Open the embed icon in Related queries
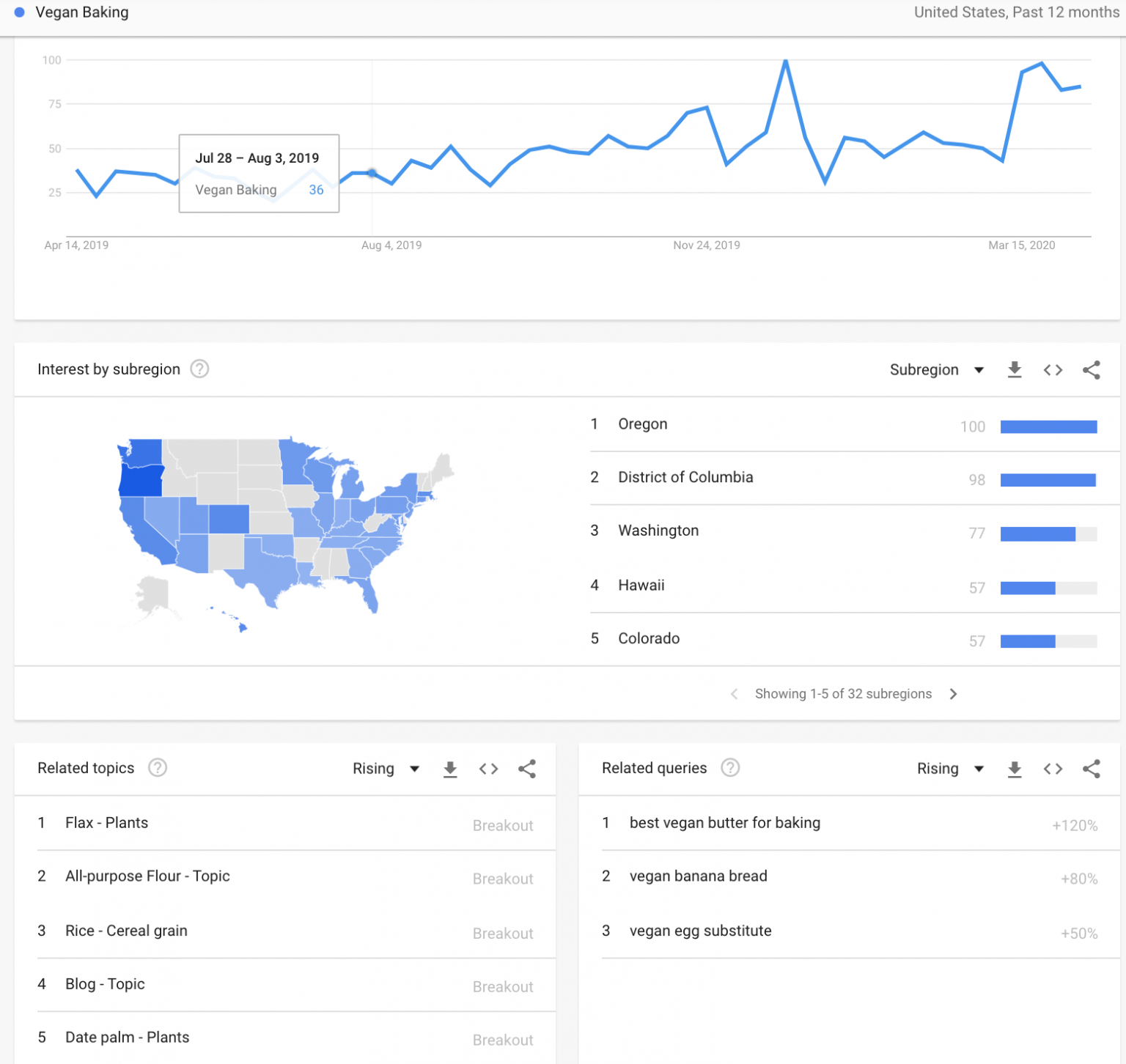Image resolution: width=1126 pixels, height=1064 pixels. [1053, 769]
